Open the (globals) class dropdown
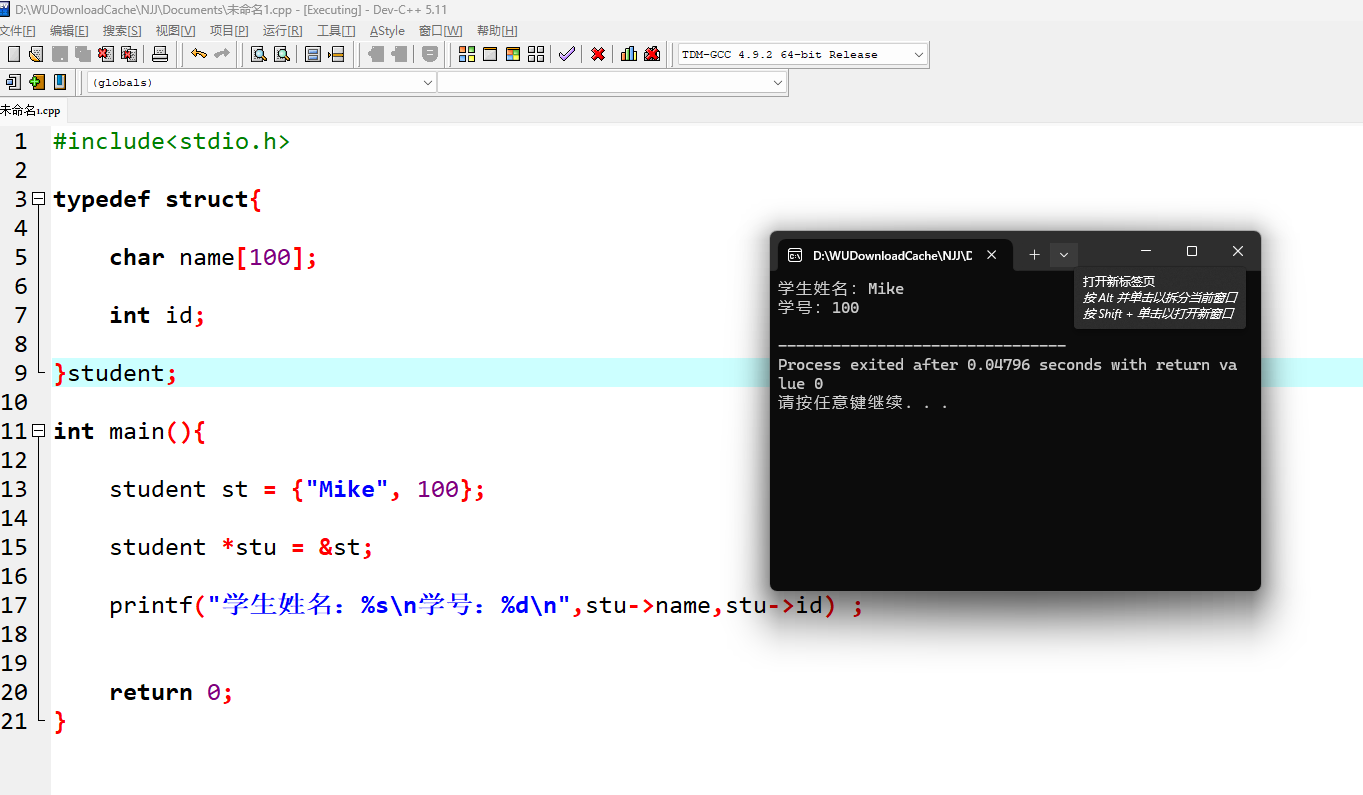Image resolution: width=1363 pixels, height=795 pixels. [262, 83]
